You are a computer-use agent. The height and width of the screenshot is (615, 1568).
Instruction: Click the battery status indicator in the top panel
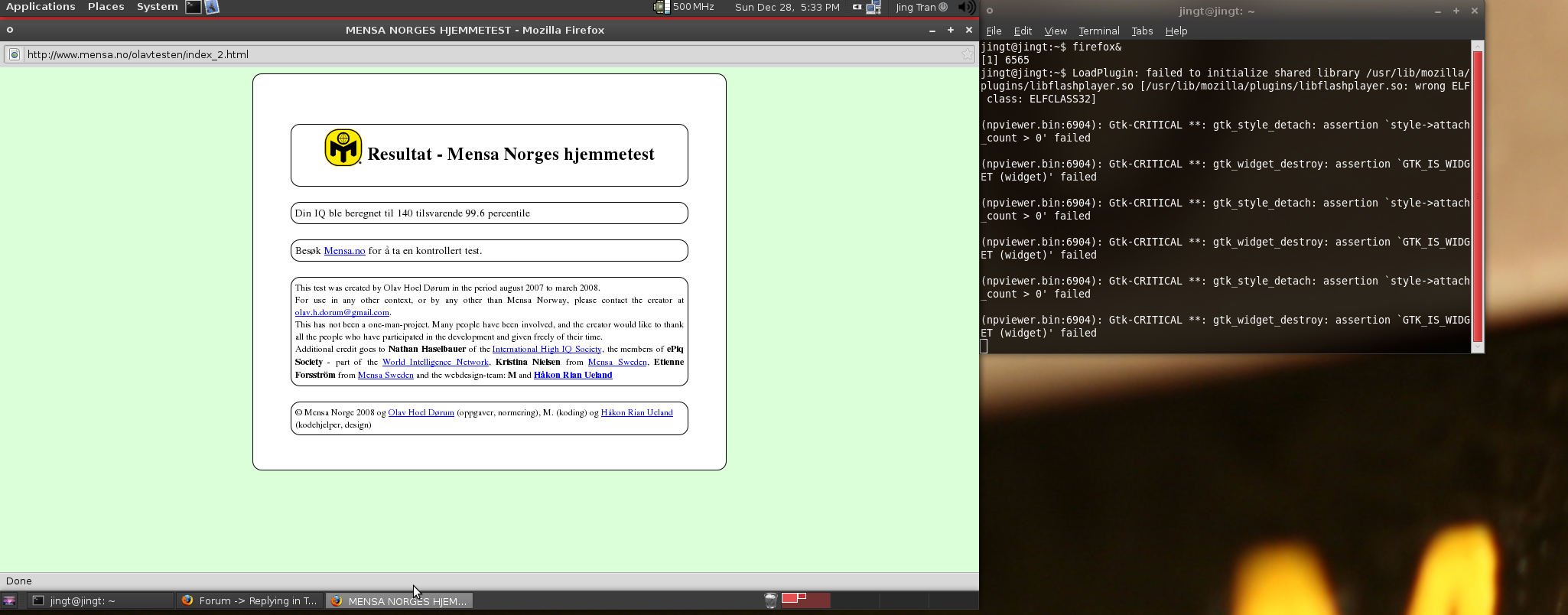tap(857, 7)
